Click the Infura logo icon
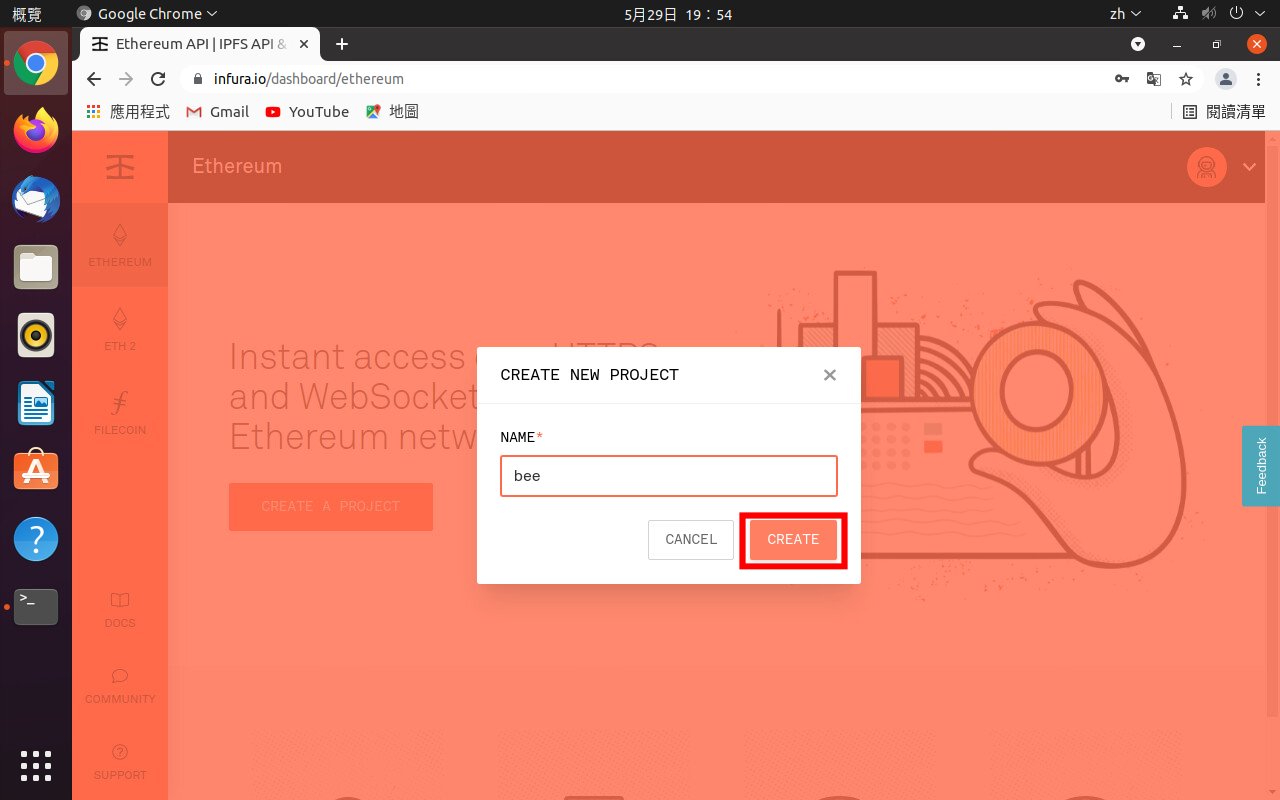1280x800 pixels. (120, 167)
